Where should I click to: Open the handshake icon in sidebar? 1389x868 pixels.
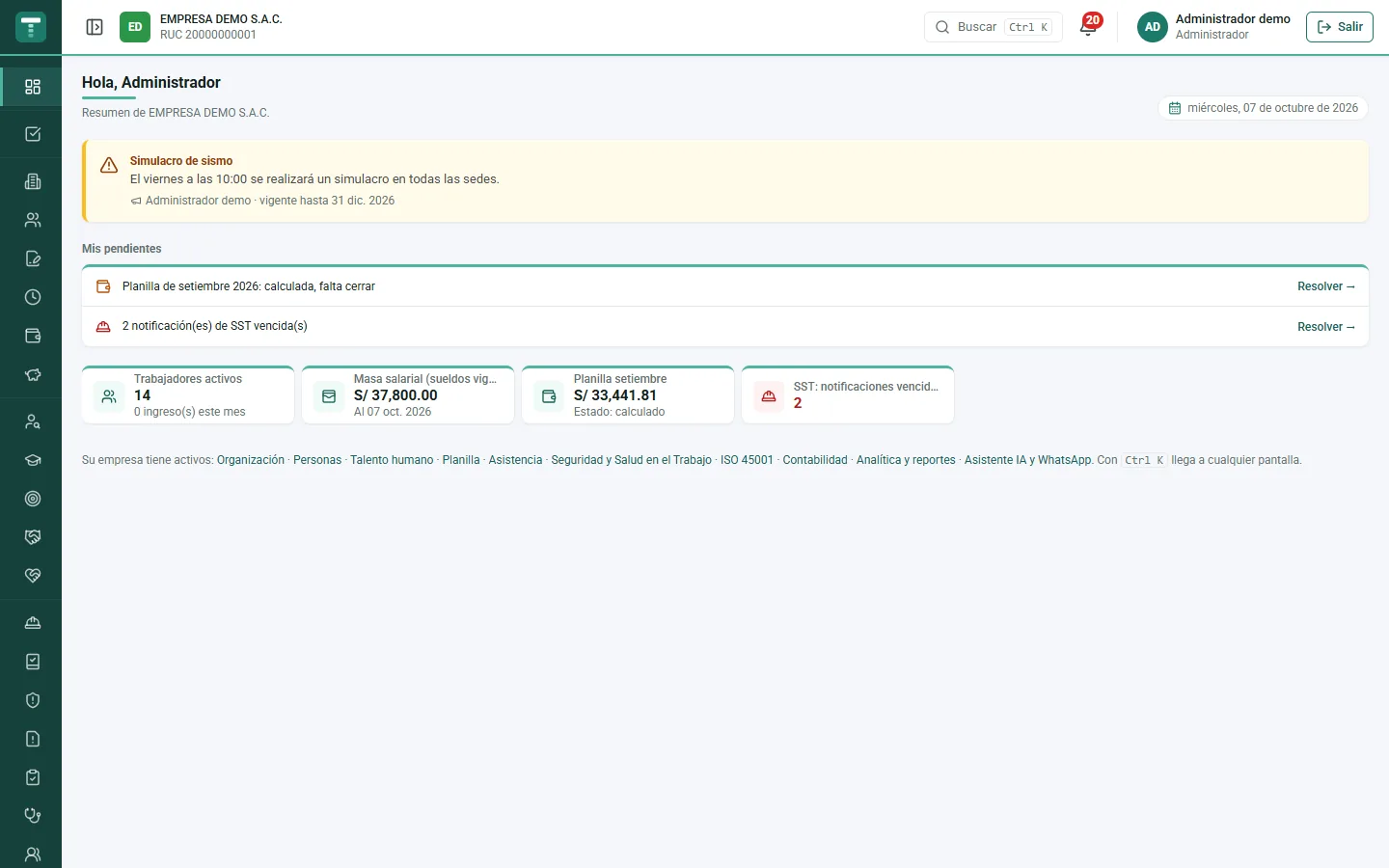click(x=33, y=537)
